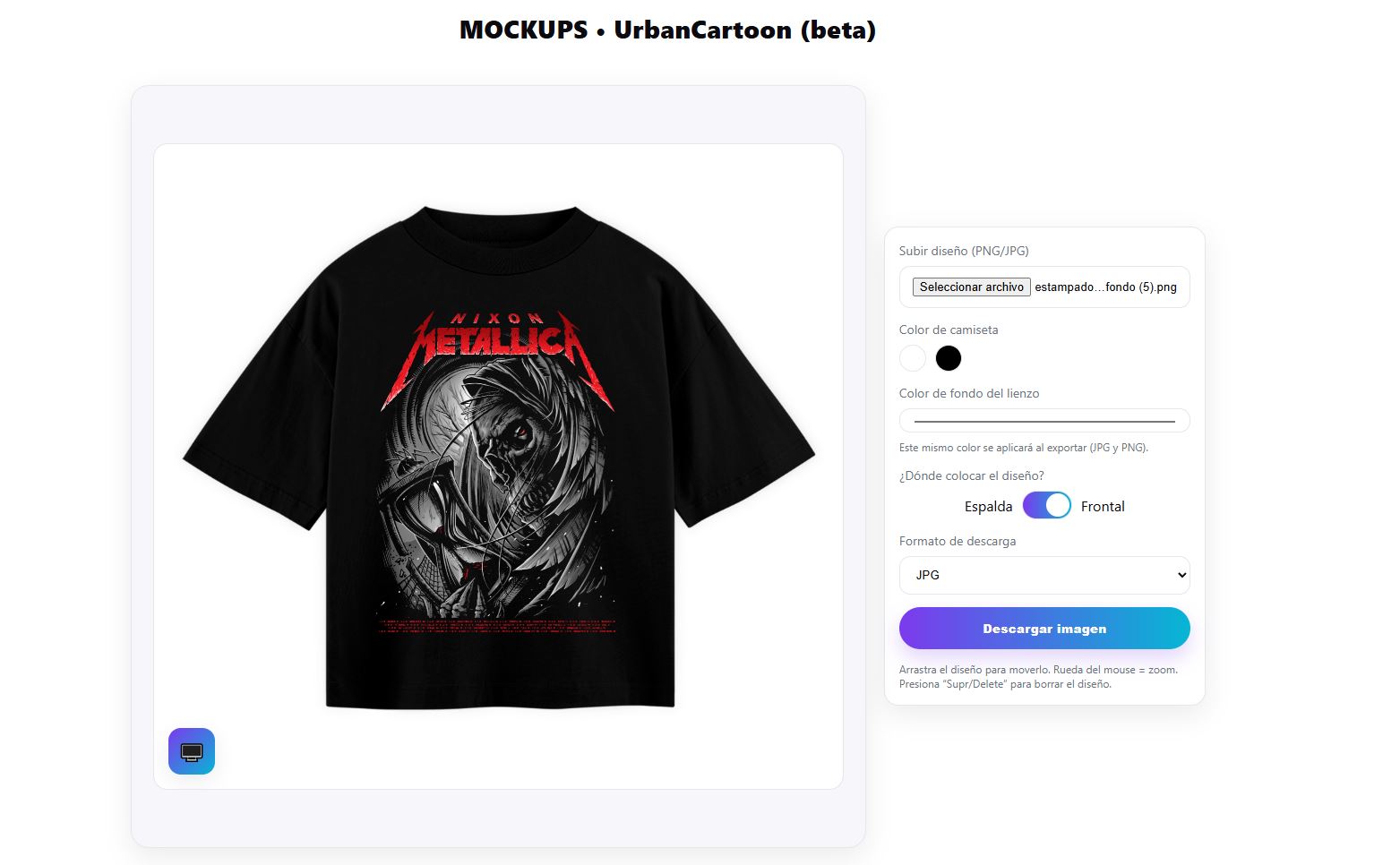Click the Color de camiseta section label
Image resolution: width=1400 pixels, height=865 pixels.
tap(948, 330)
